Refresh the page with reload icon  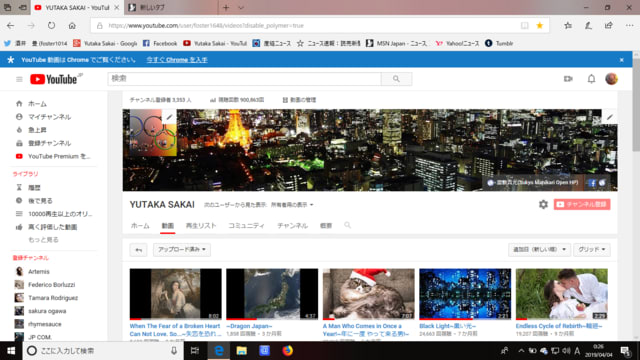(x=51, y=25)
